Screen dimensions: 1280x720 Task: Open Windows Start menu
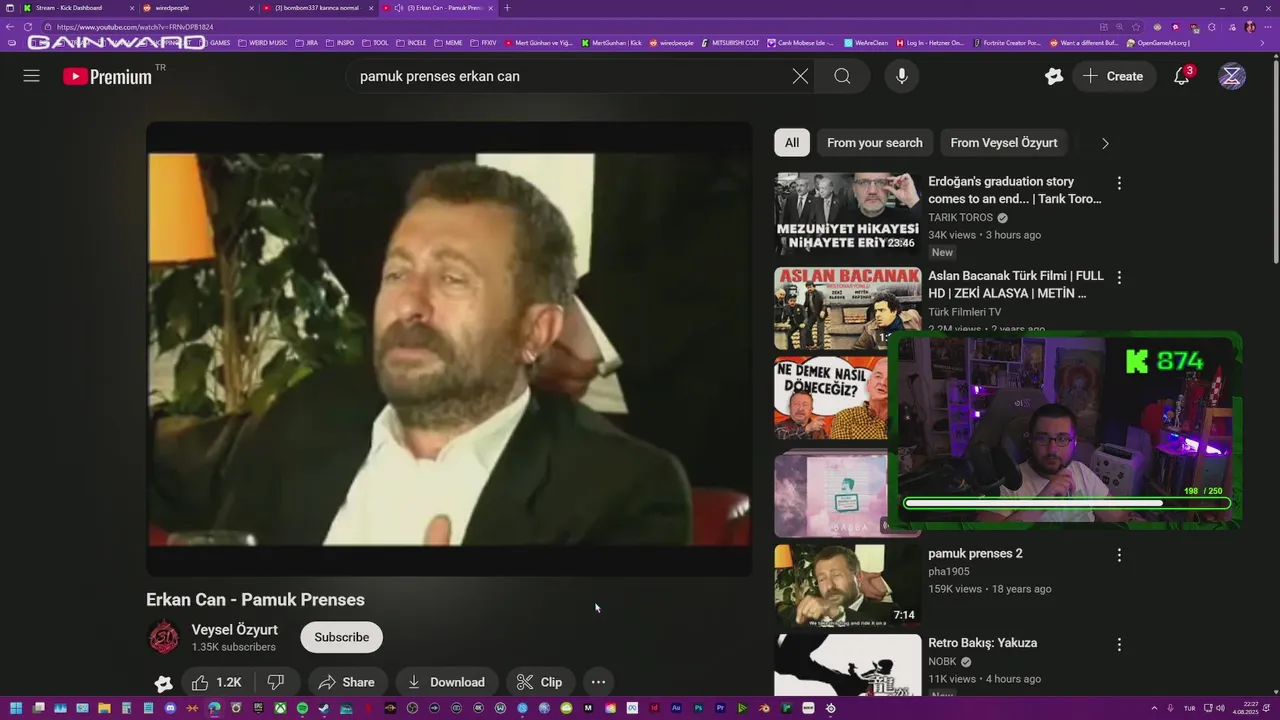pyautogui.click(x=16, y=708)
